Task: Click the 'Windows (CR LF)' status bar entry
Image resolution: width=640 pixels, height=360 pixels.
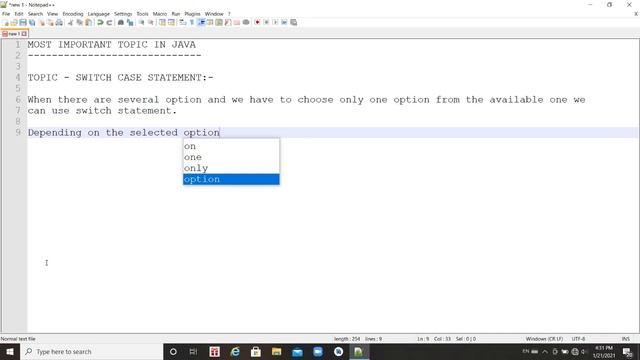Action: [544, 339]
